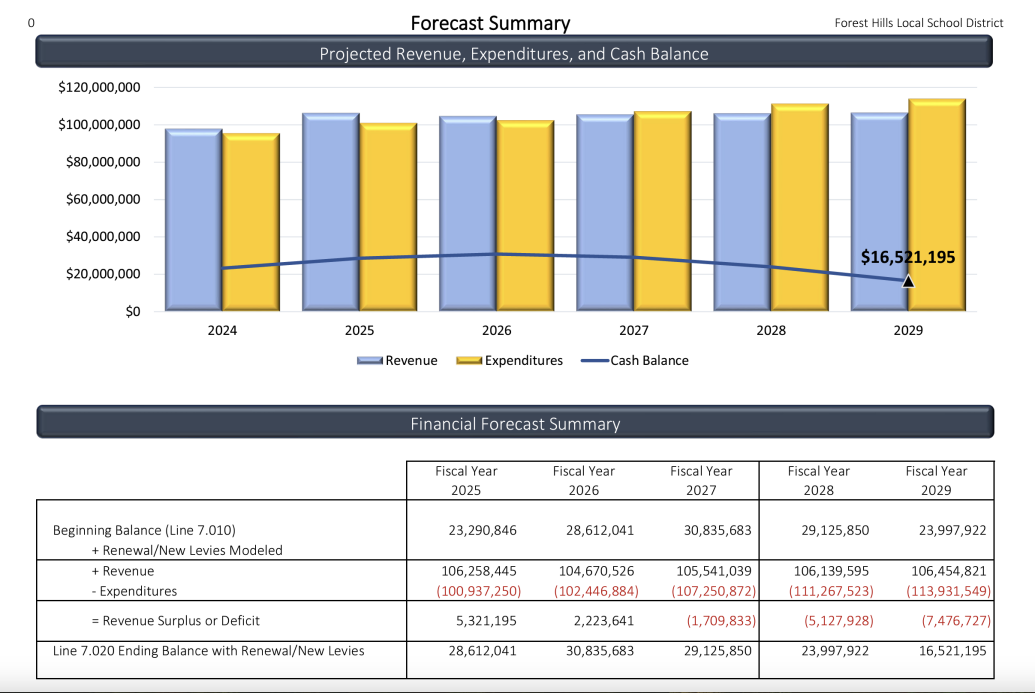Select the 28,612,041 ending balance cell

482,650
